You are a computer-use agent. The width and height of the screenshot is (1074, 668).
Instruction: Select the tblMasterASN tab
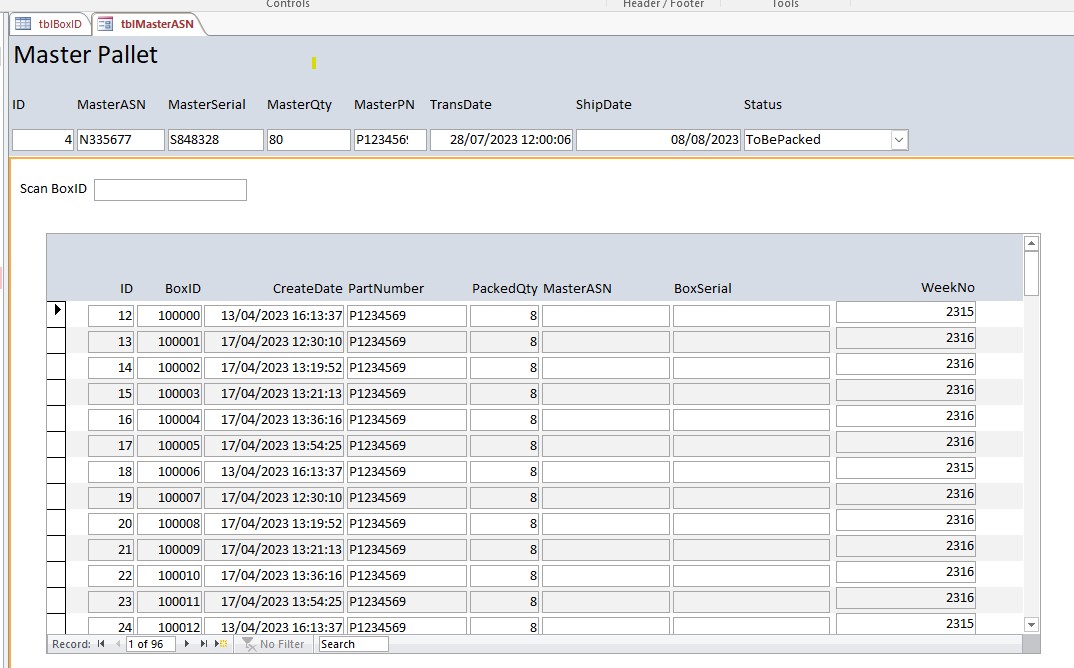point(148,24)
